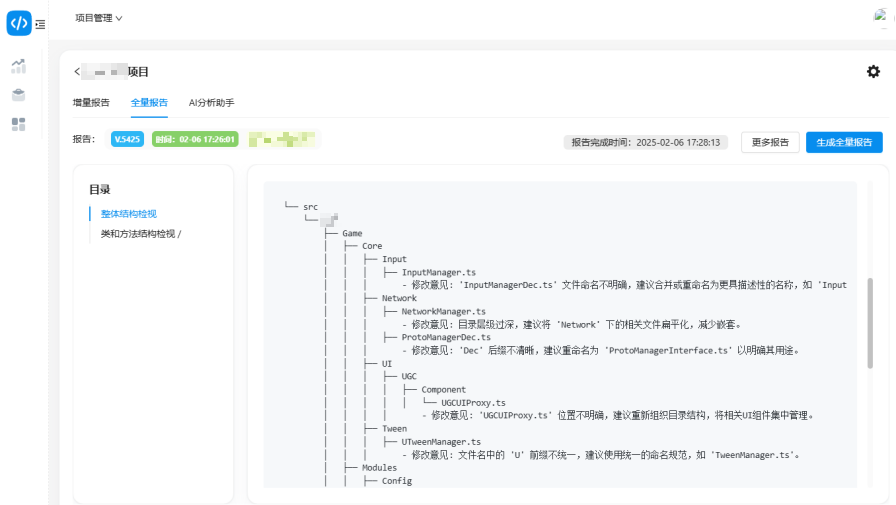
Task: Click the Core folder entry
Action: [x=372, y=246]
